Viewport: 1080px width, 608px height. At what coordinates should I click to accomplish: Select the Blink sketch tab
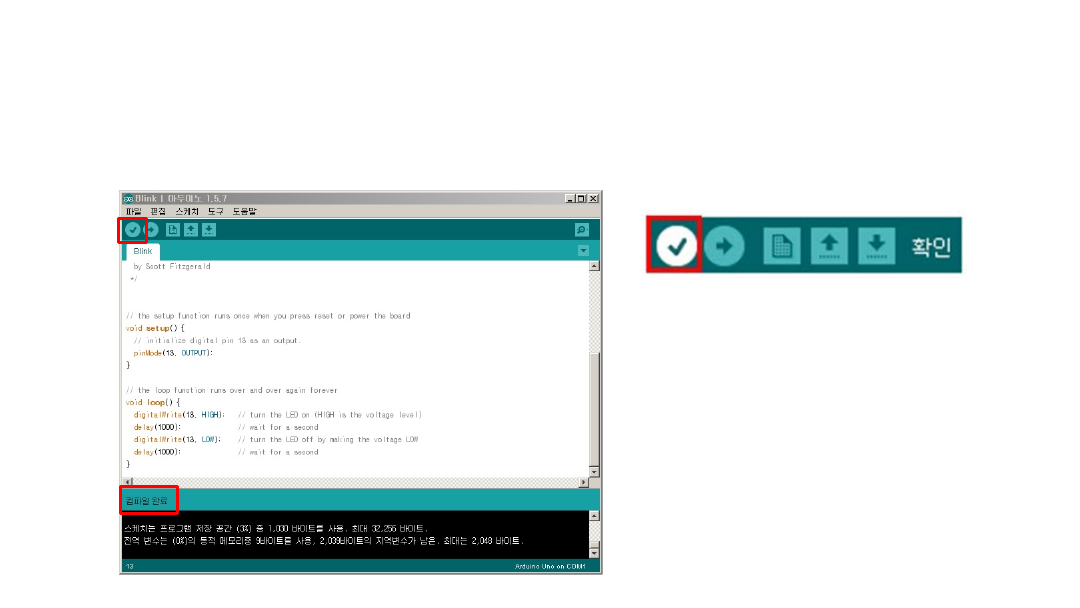pos(143,252)
